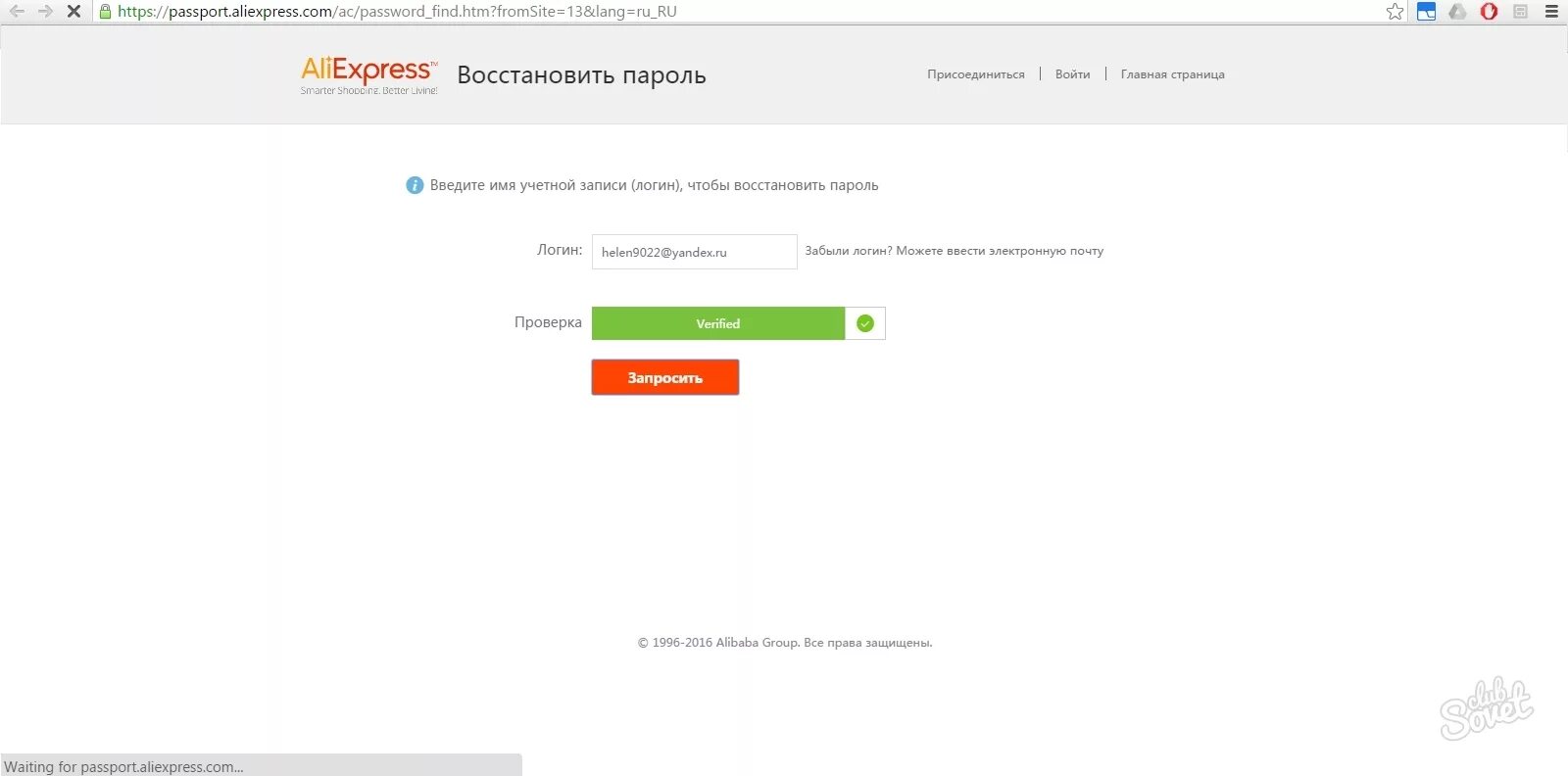
Task: Click the green padlock security icon
Action: (x=106, y=12)
